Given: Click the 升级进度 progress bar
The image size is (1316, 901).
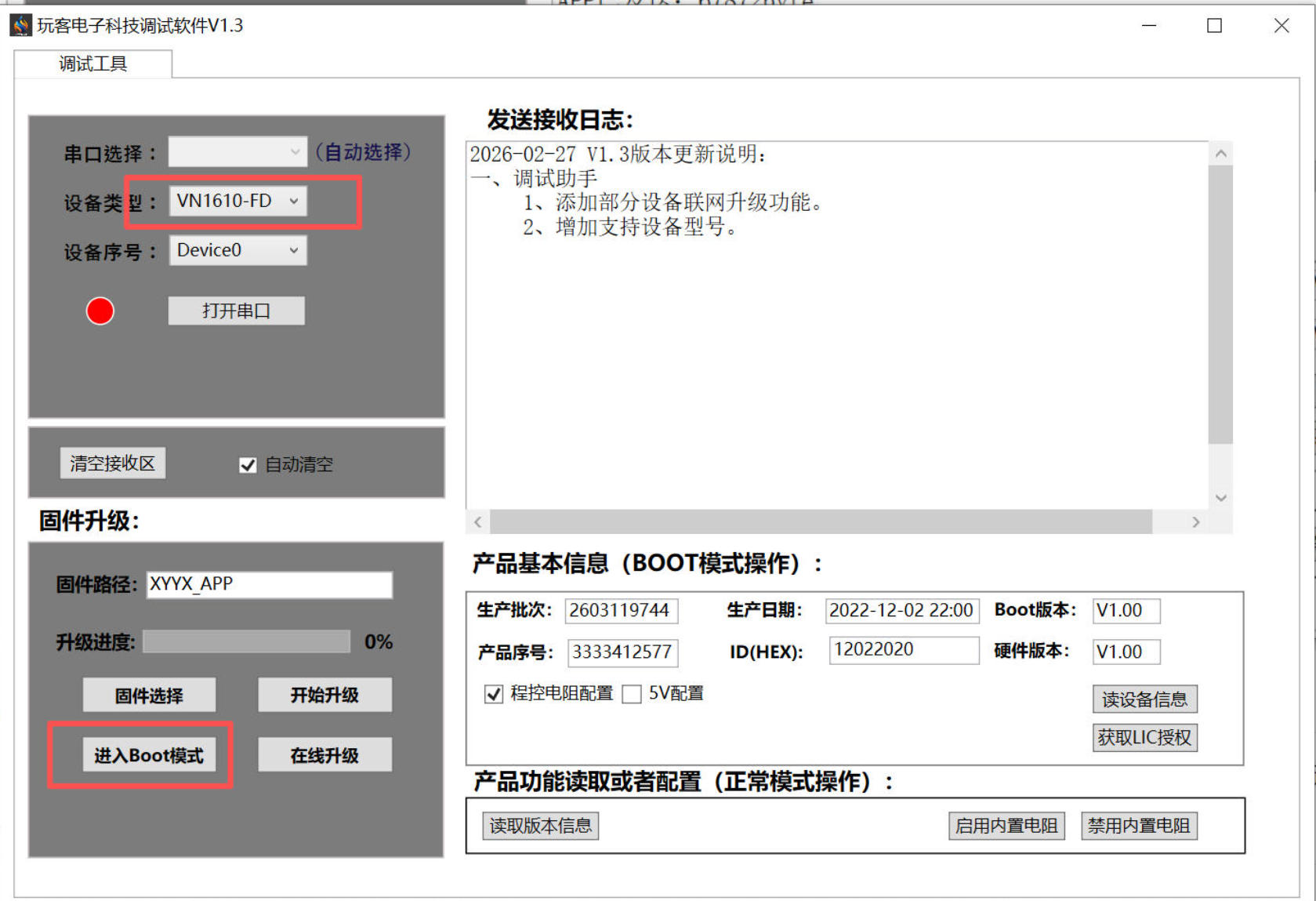Looking at the screenshot, I should click(x=246, y=641).
